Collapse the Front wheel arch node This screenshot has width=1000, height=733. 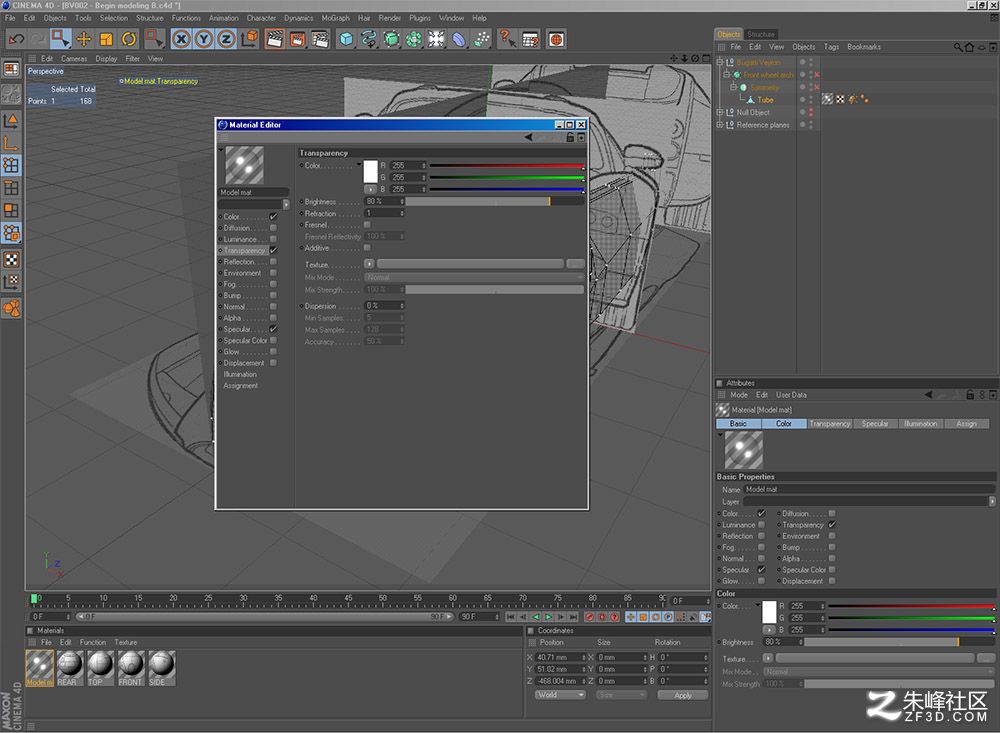726,75
